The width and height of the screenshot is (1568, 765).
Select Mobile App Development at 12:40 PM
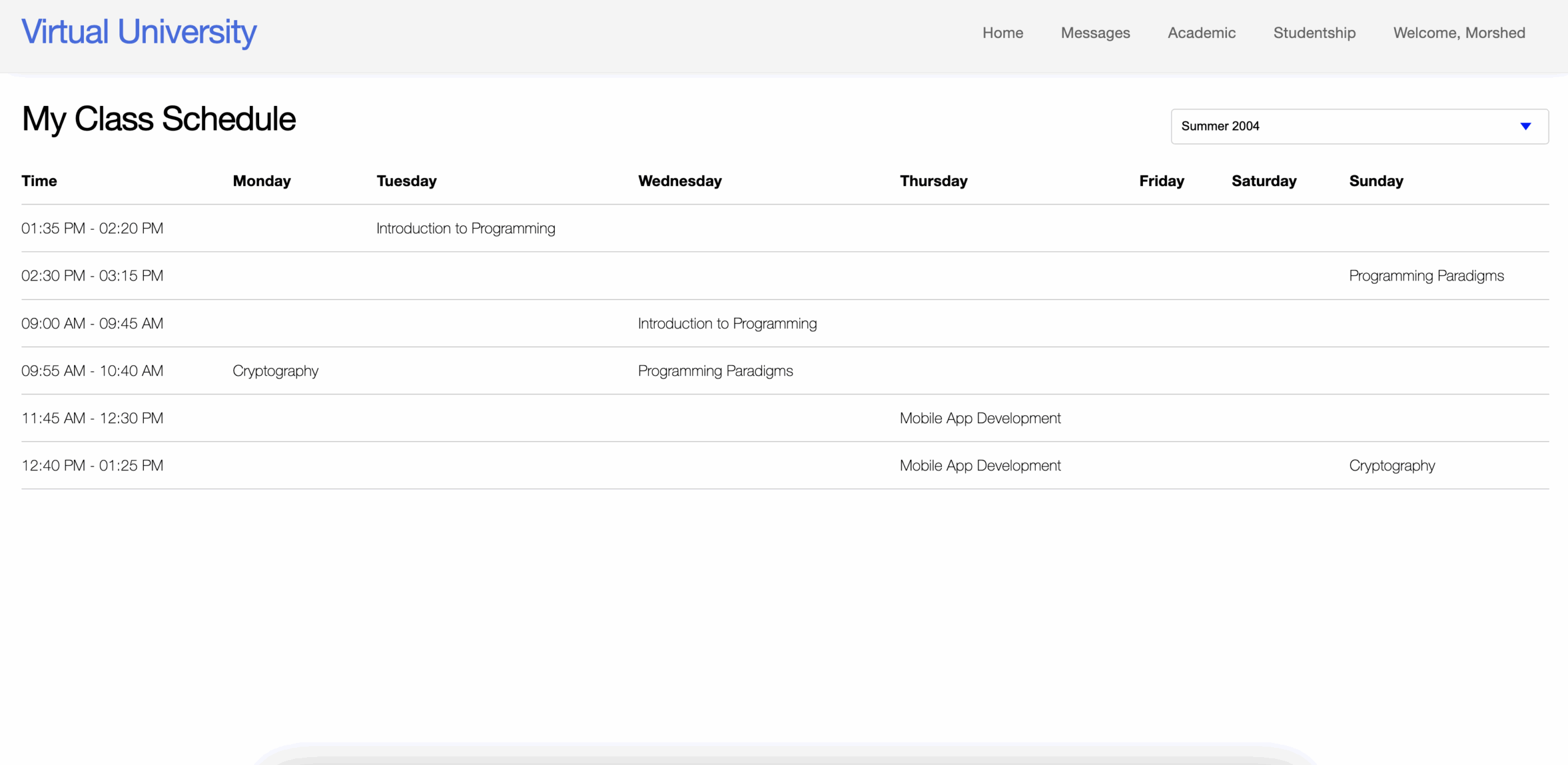tap(980, 465)
